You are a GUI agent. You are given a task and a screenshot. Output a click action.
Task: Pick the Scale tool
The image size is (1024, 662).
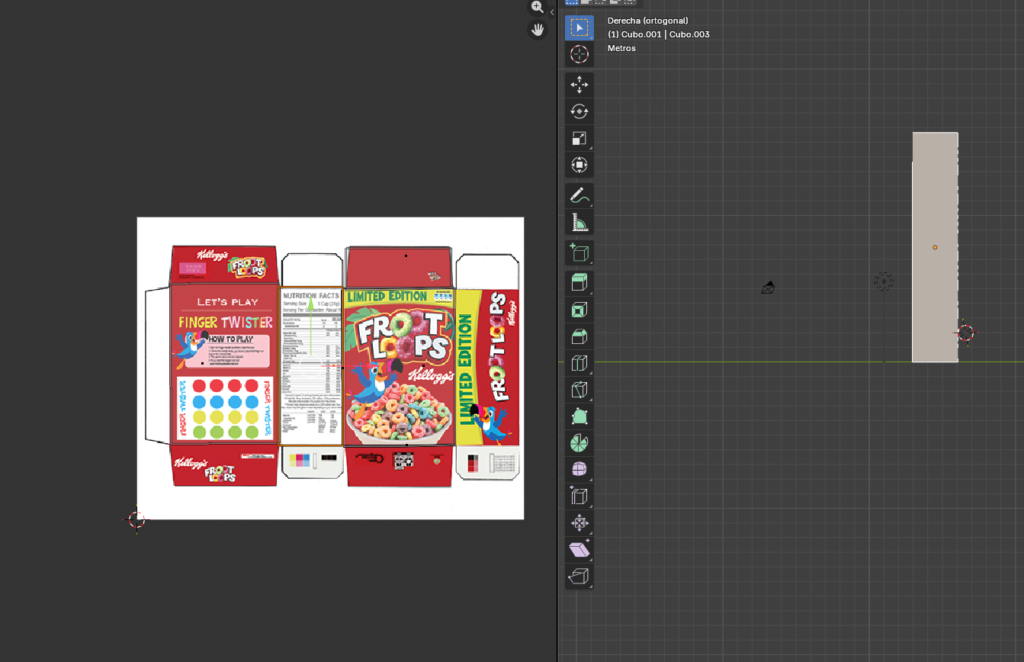tap(579, 139)
